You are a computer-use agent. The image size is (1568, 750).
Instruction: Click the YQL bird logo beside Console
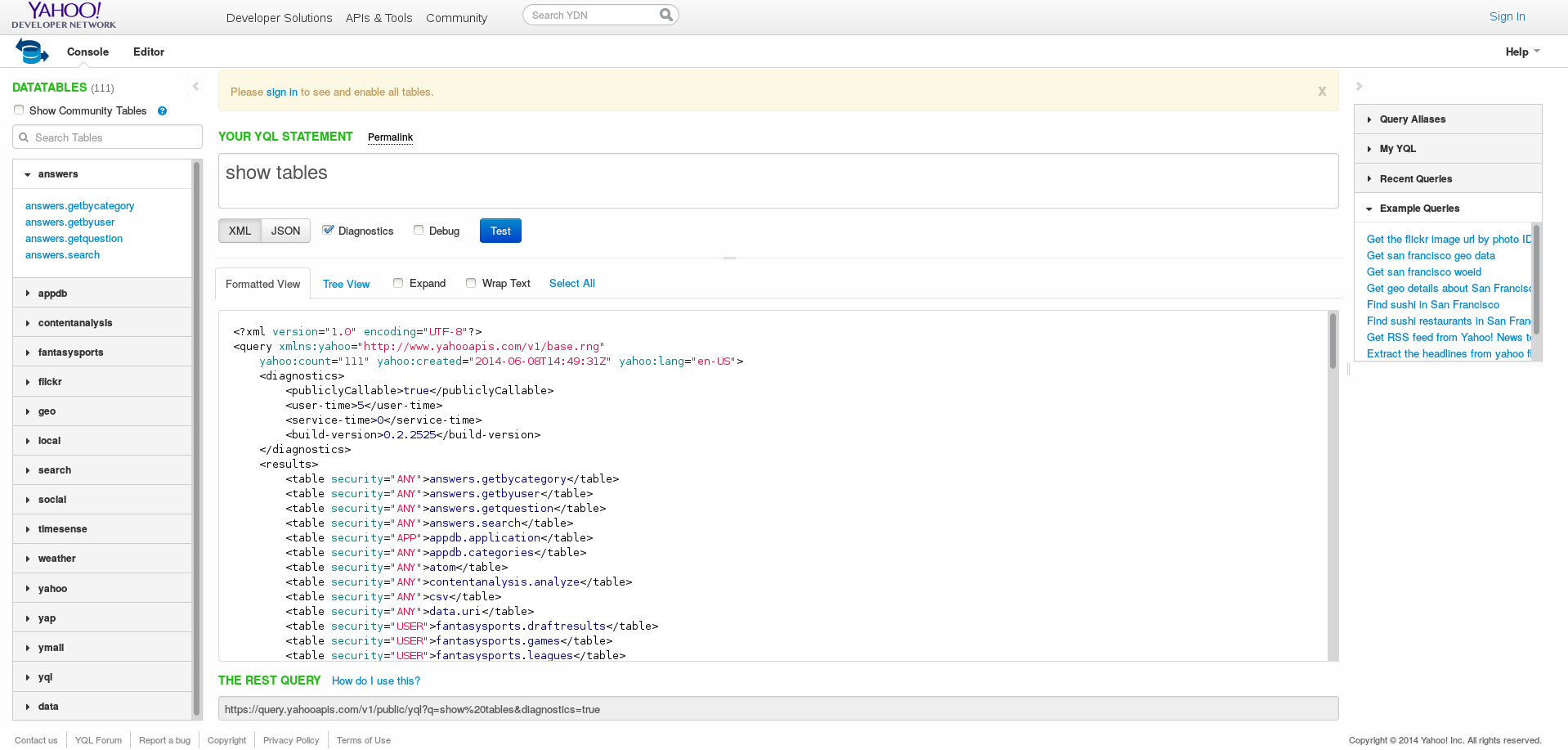click(x=31, y=51)
